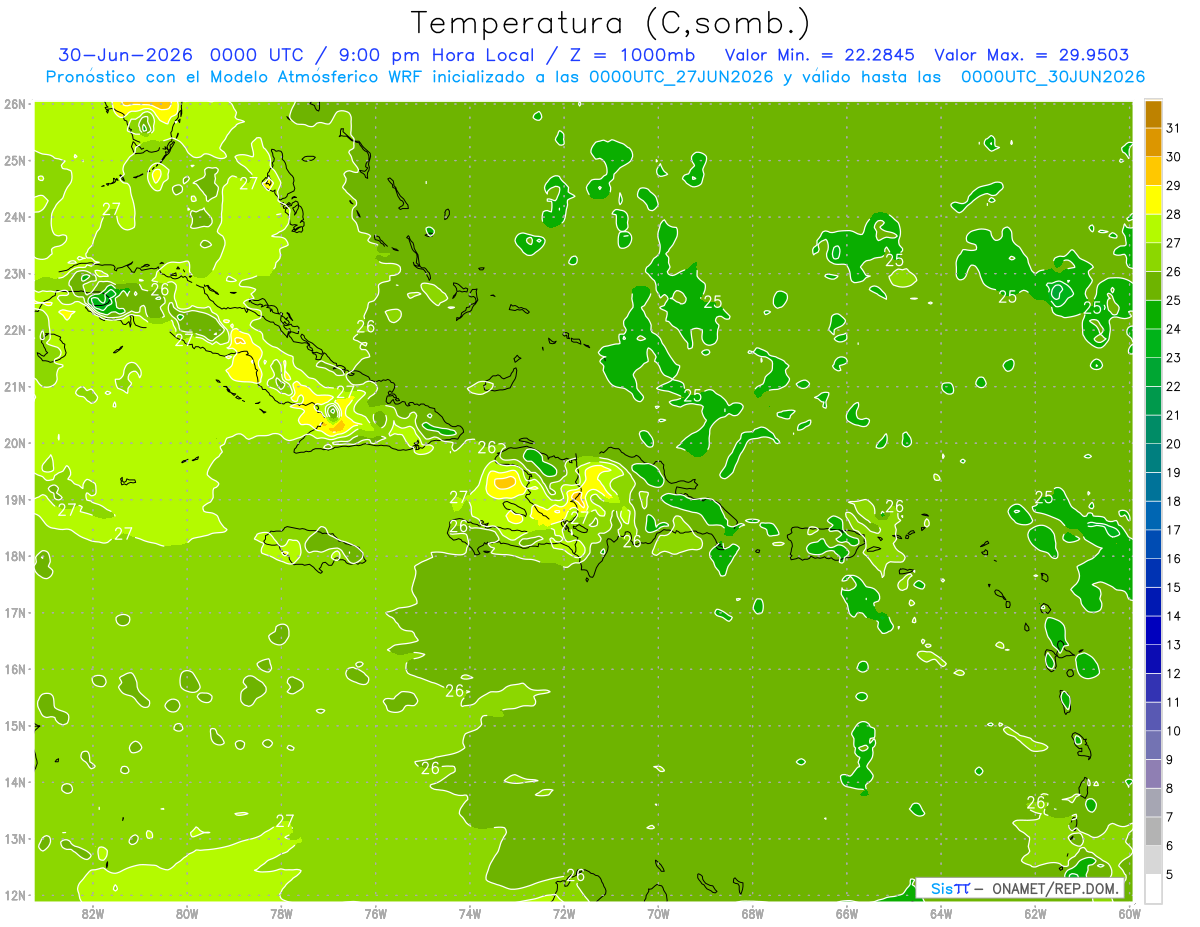Click the "64W" longitude axis label
1200x927 pixels.
tap(940, 913)
